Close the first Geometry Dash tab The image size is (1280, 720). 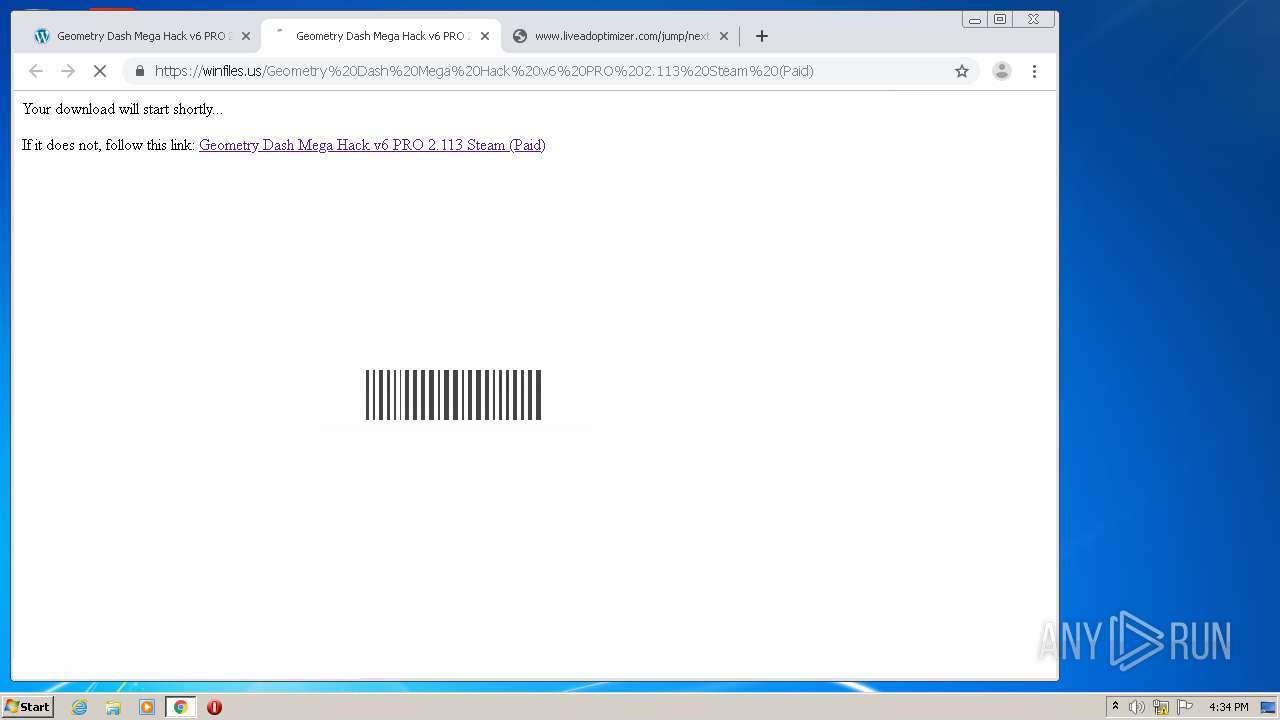click(246, 36)
